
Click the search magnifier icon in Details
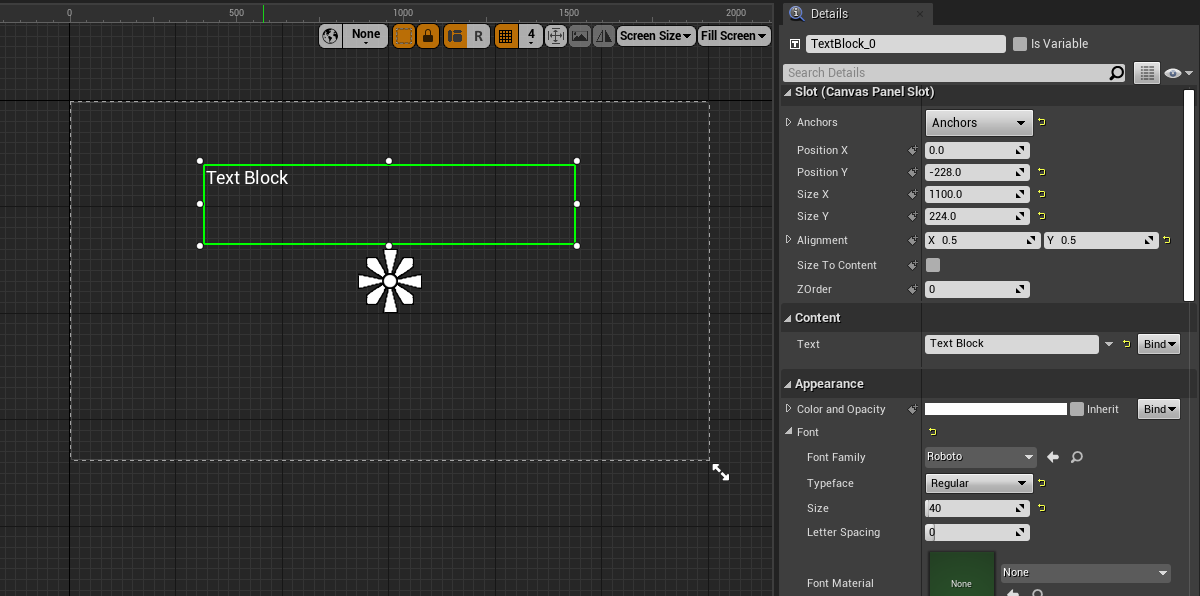coord(1117,73)
